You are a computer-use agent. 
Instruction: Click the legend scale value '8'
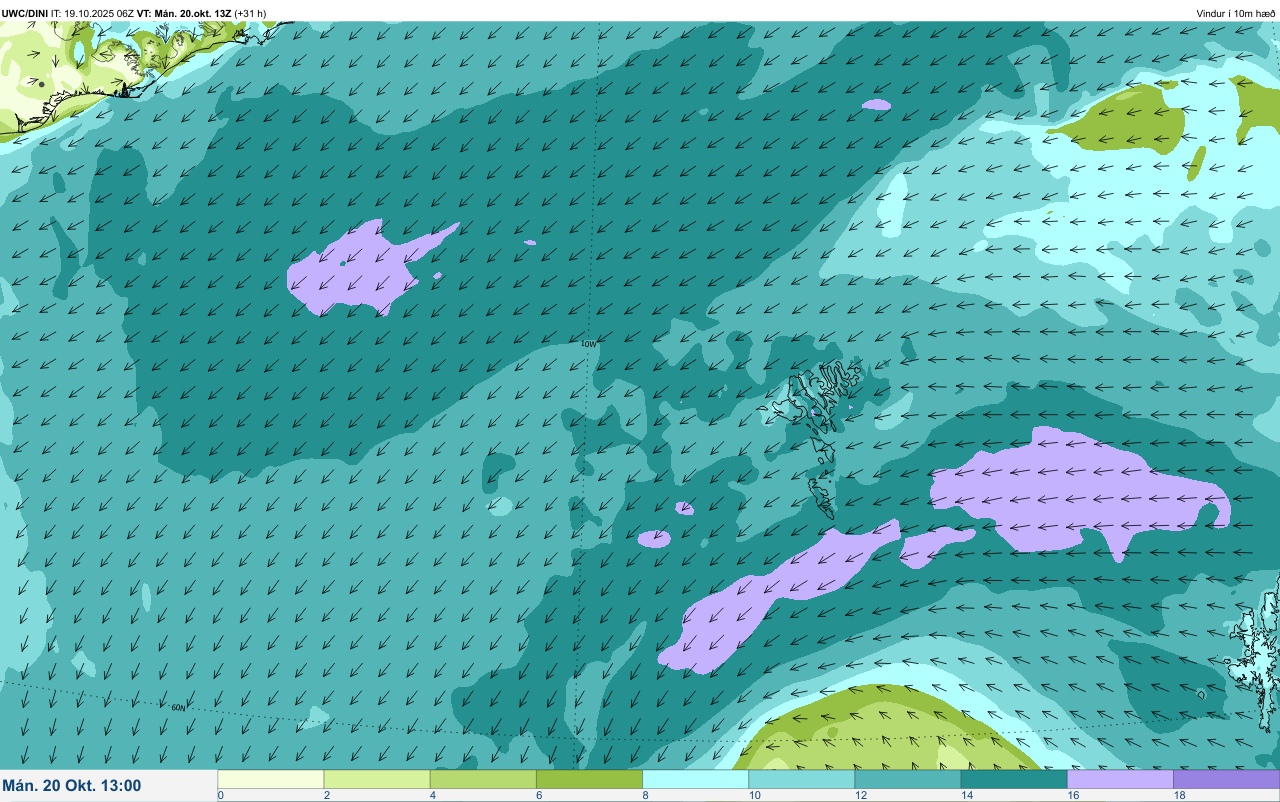pyautogui.click(x=644, y=795)
